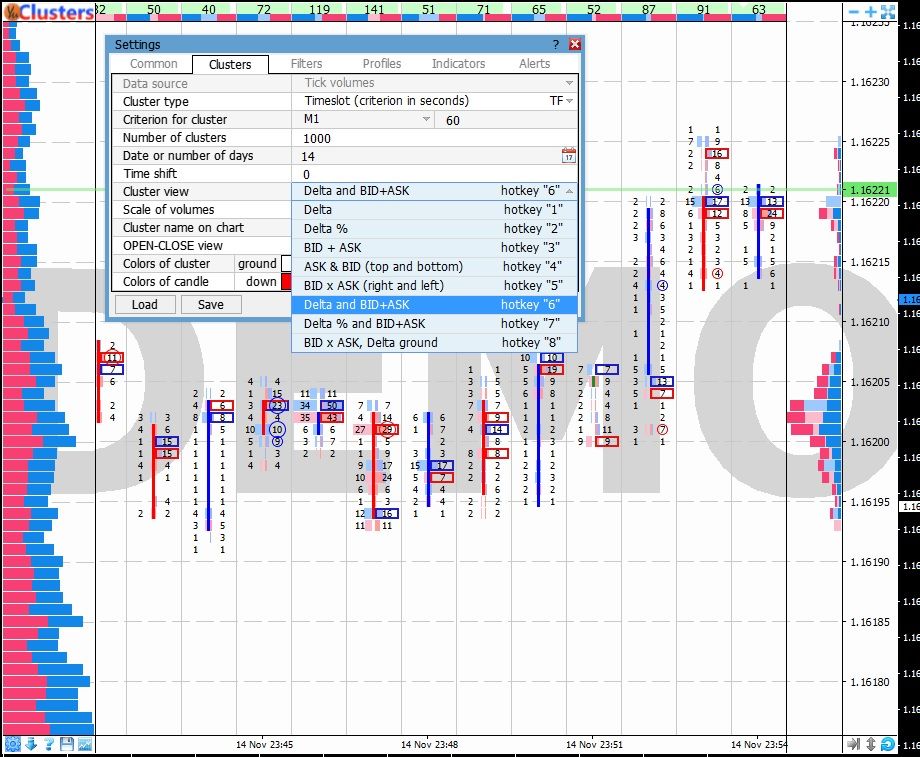
Task: Click the blue circular refresh icon
Action: 888,744
